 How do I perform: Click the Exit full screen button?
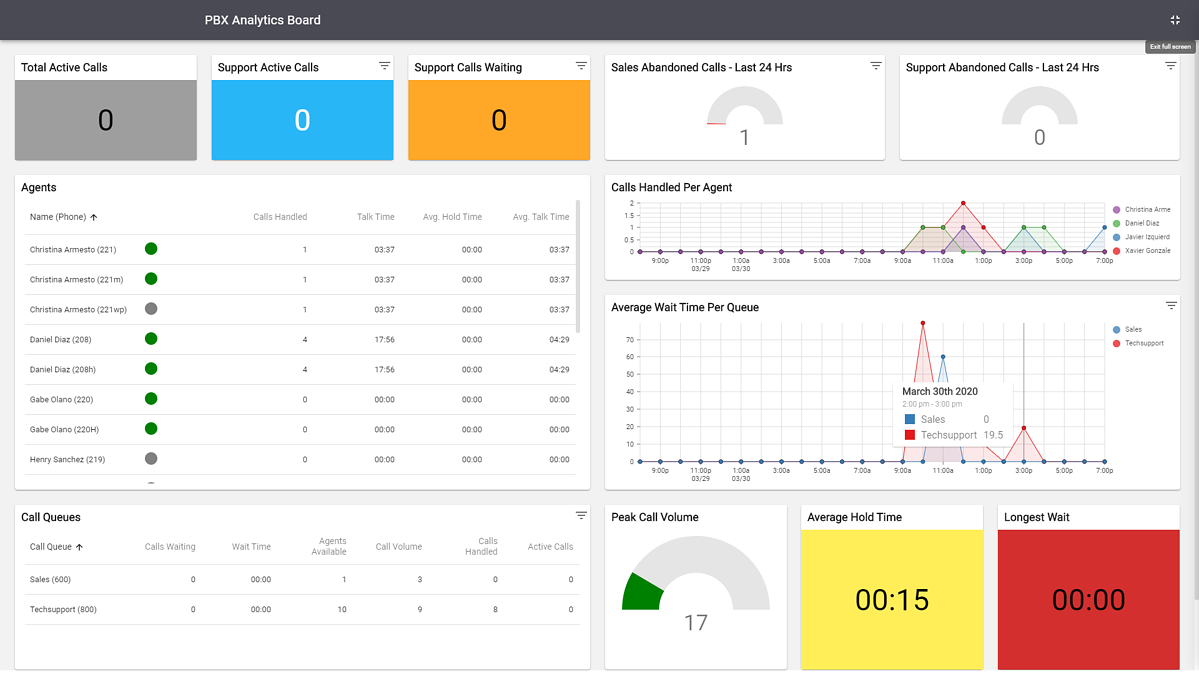[x=1170, y=45]
